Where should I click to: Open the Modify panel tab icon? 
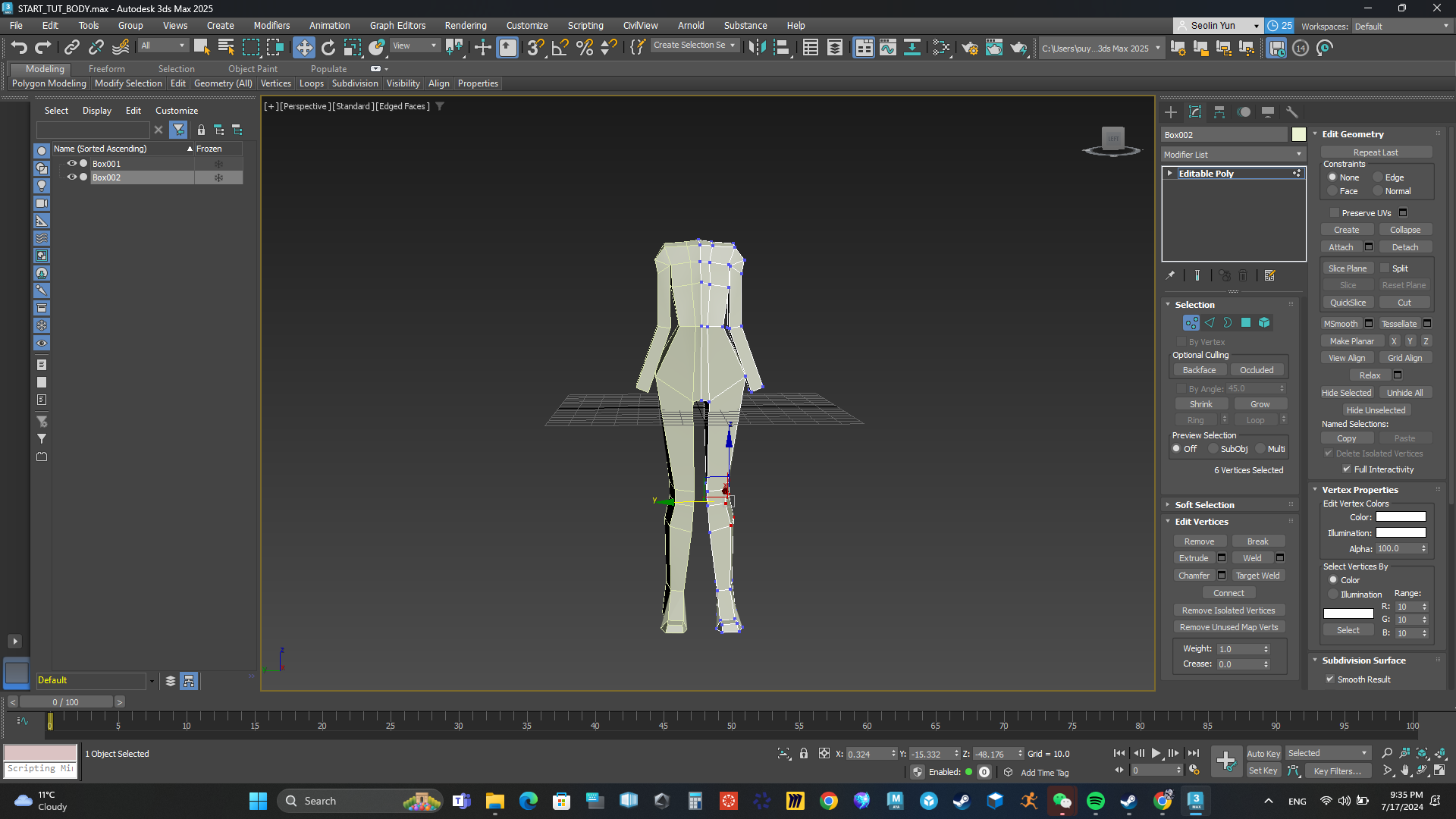pos(1195,112)
